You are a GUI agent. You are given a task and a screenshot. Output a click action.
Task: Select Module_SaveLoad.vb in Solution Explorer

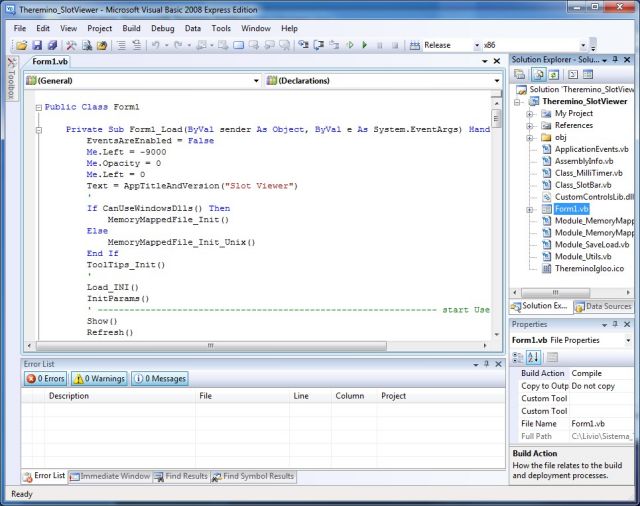[591, 244]
